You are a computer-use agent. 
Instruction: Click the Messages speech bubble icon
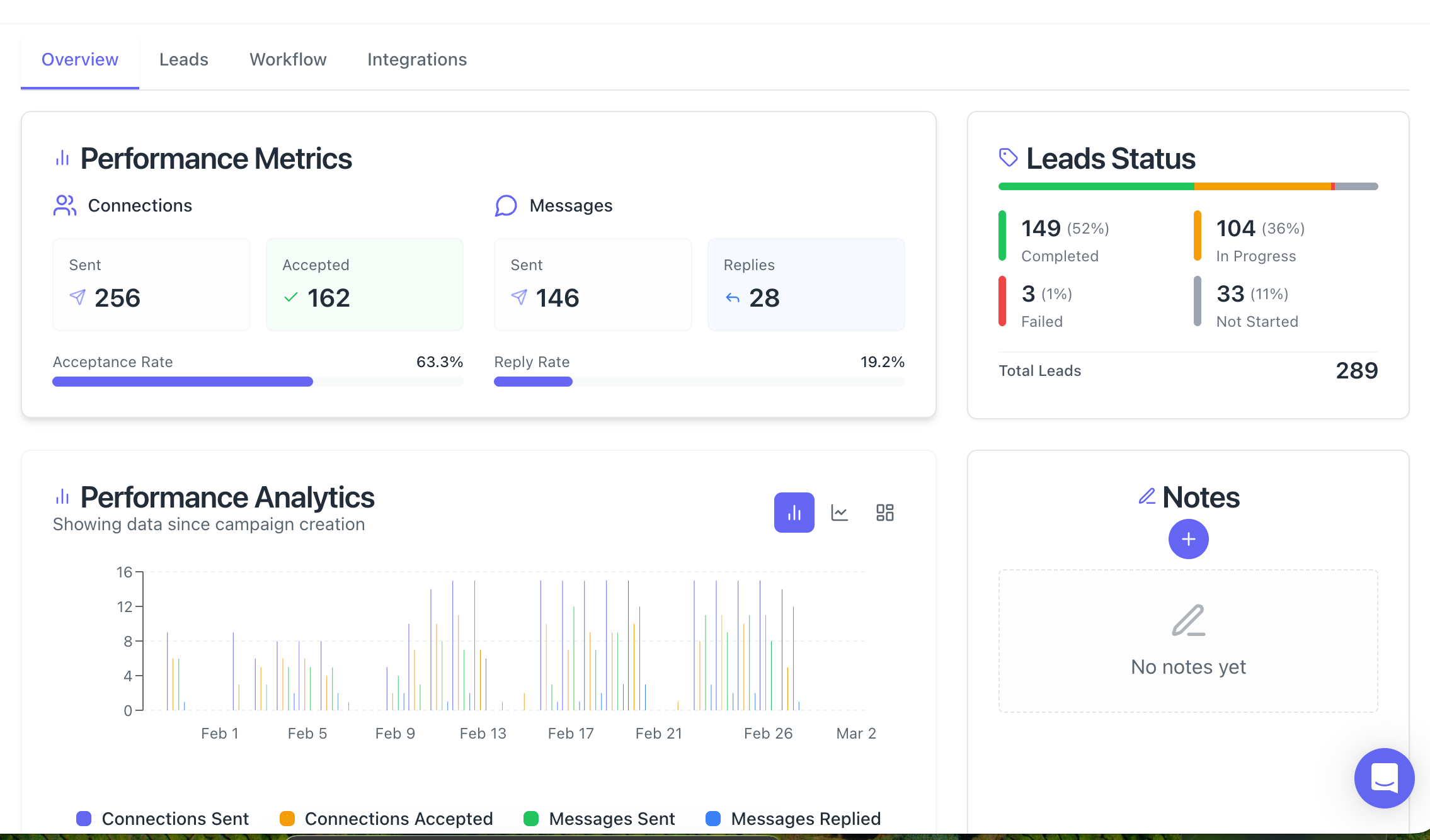click(x=506, y=205)
